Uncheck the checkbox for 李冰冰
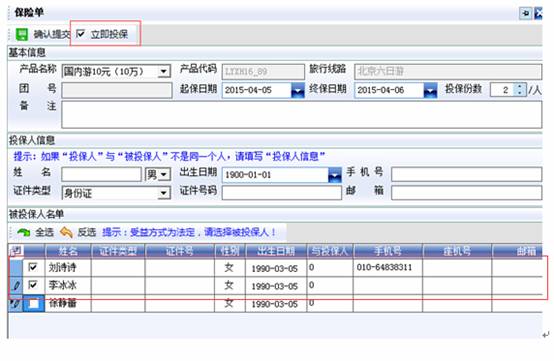 pyautogui.click(x=33, y=284)
